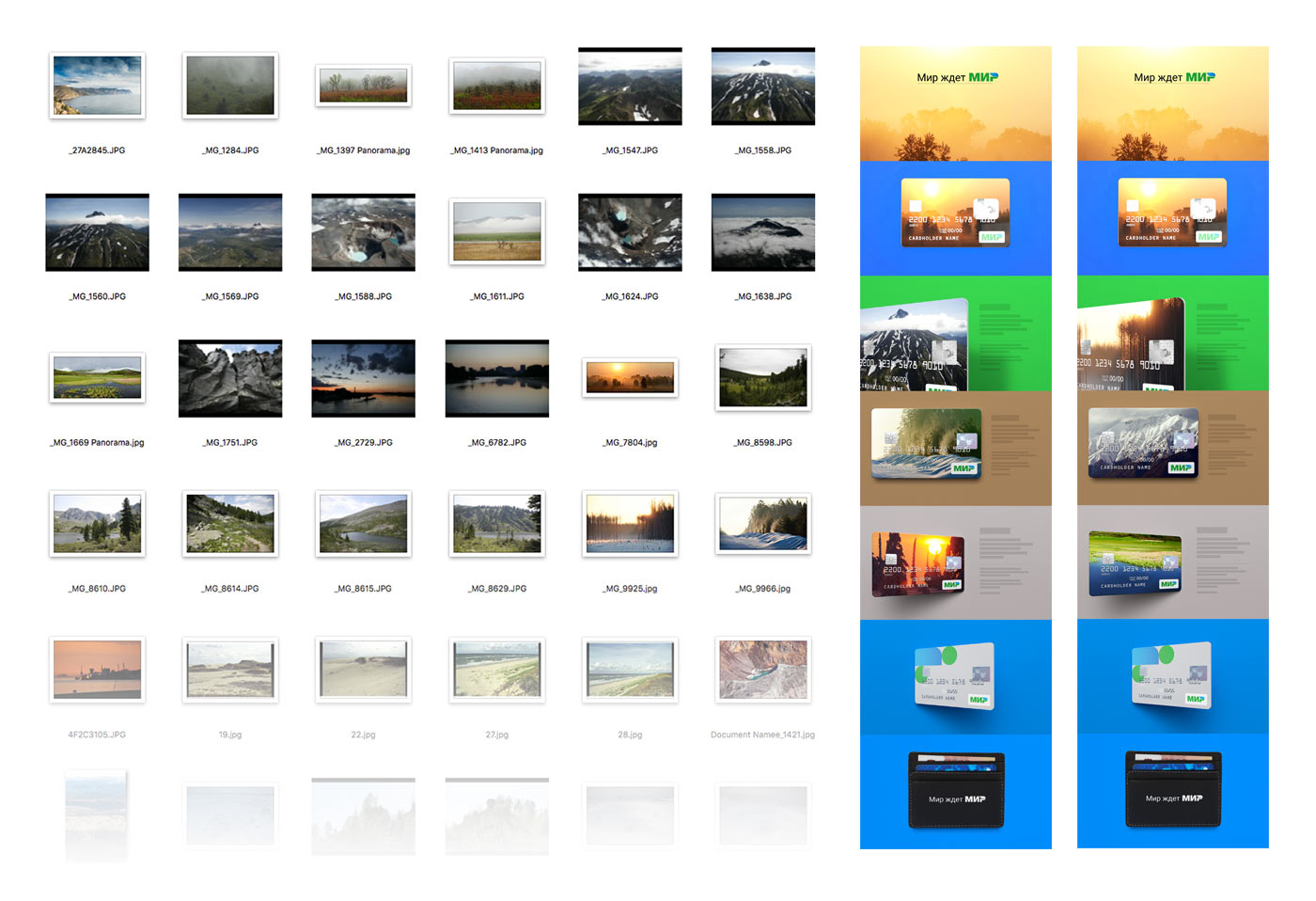This screenshot has height=901, width=1316.
Task: Click the _MG_6782.JPG file name label
Action: click(x=497, y=442)
